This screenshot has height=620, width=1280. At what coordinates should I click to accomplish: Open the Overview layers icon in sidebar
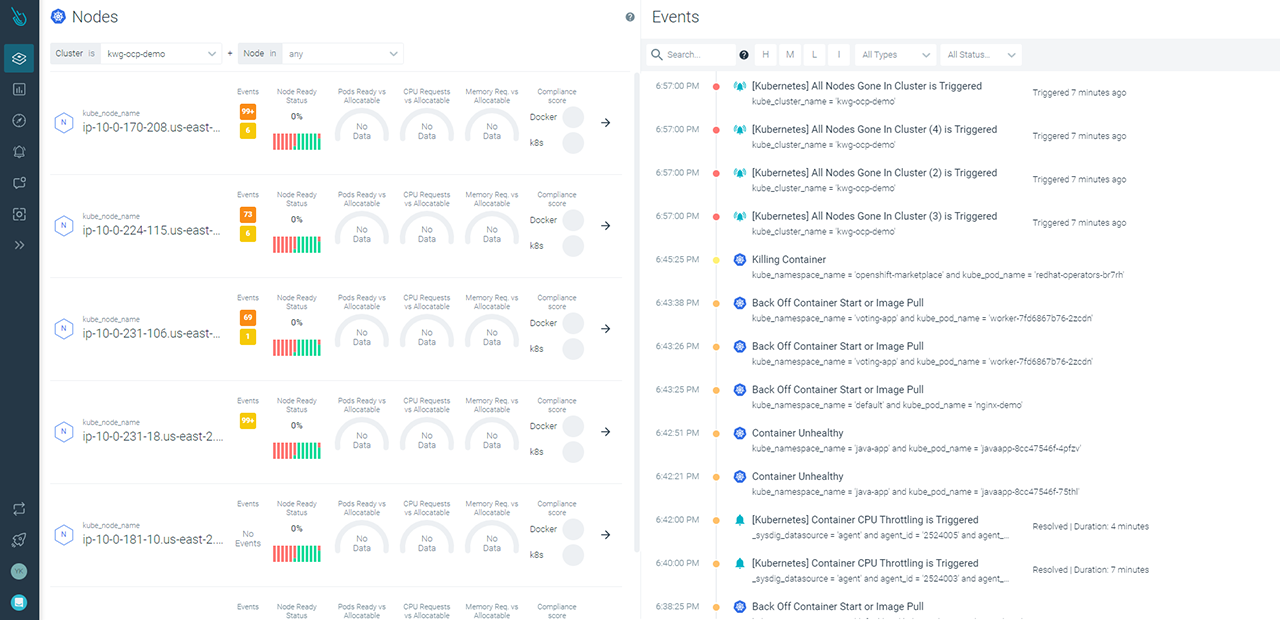coord(19,58)
